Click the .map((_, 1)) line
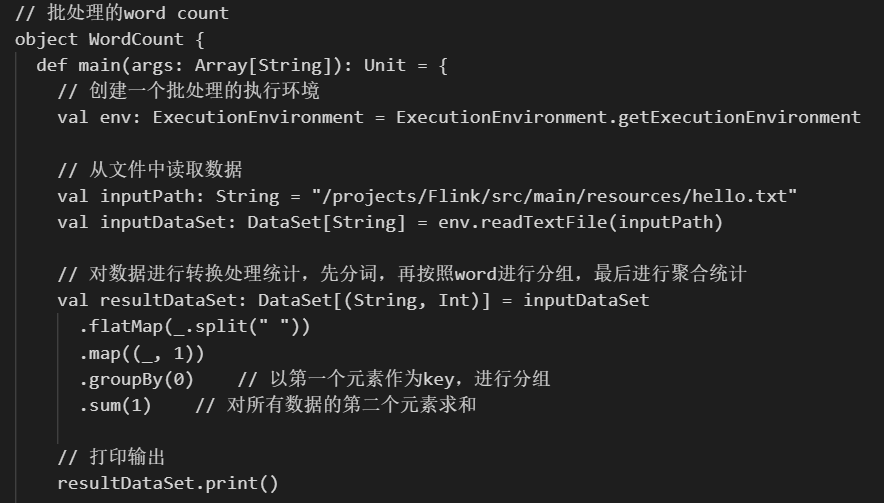This screenshot has width=884, height=503. [x=142, y=353]
